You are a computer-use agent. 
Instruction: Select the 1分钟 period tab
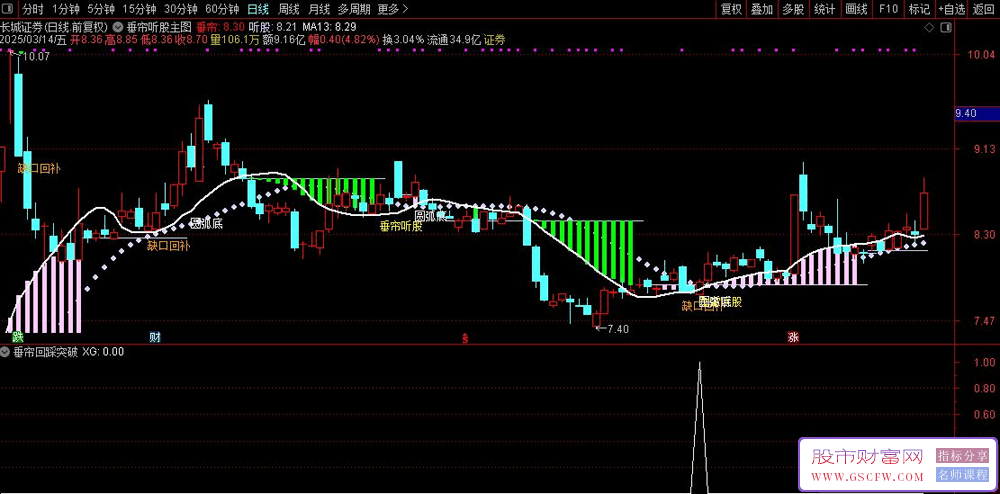[x=66, y=9]
